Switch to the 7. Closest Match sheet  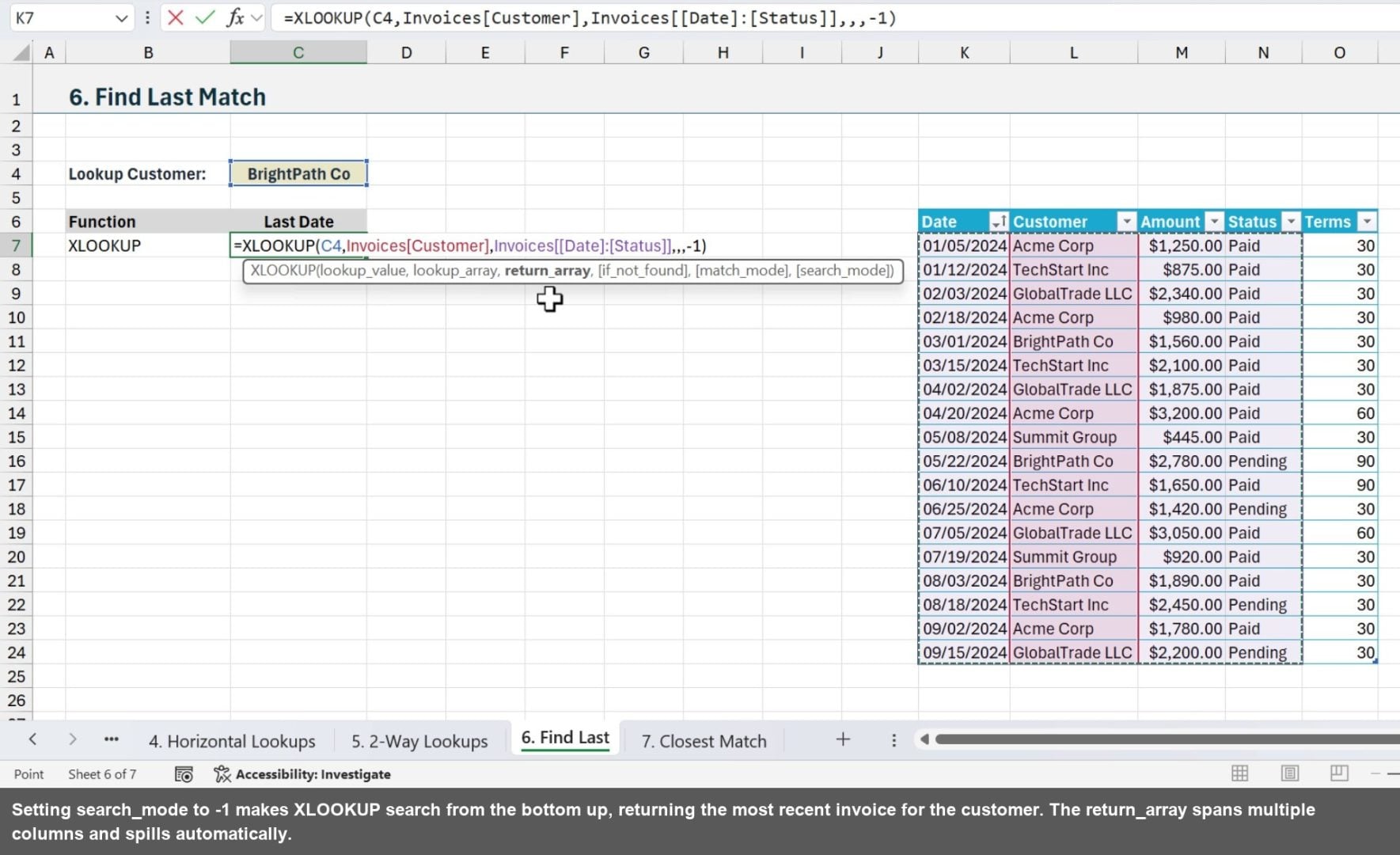tap(703, 741)
